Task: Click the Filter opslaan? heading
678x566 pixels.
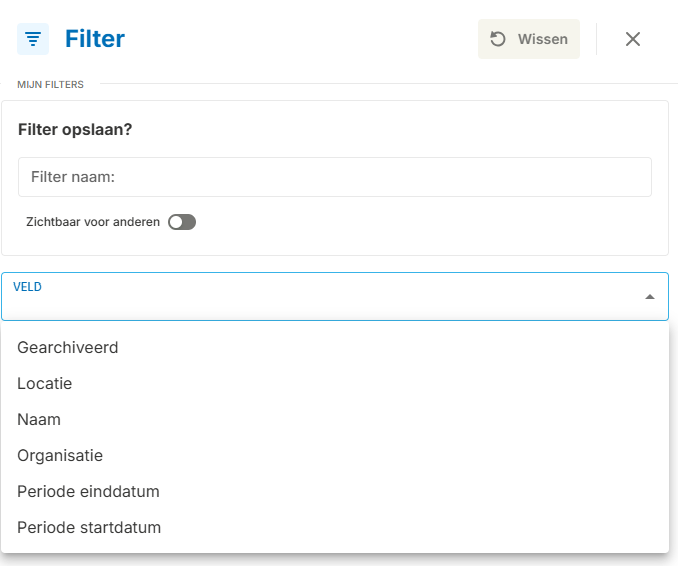Action: coord(75,130)
